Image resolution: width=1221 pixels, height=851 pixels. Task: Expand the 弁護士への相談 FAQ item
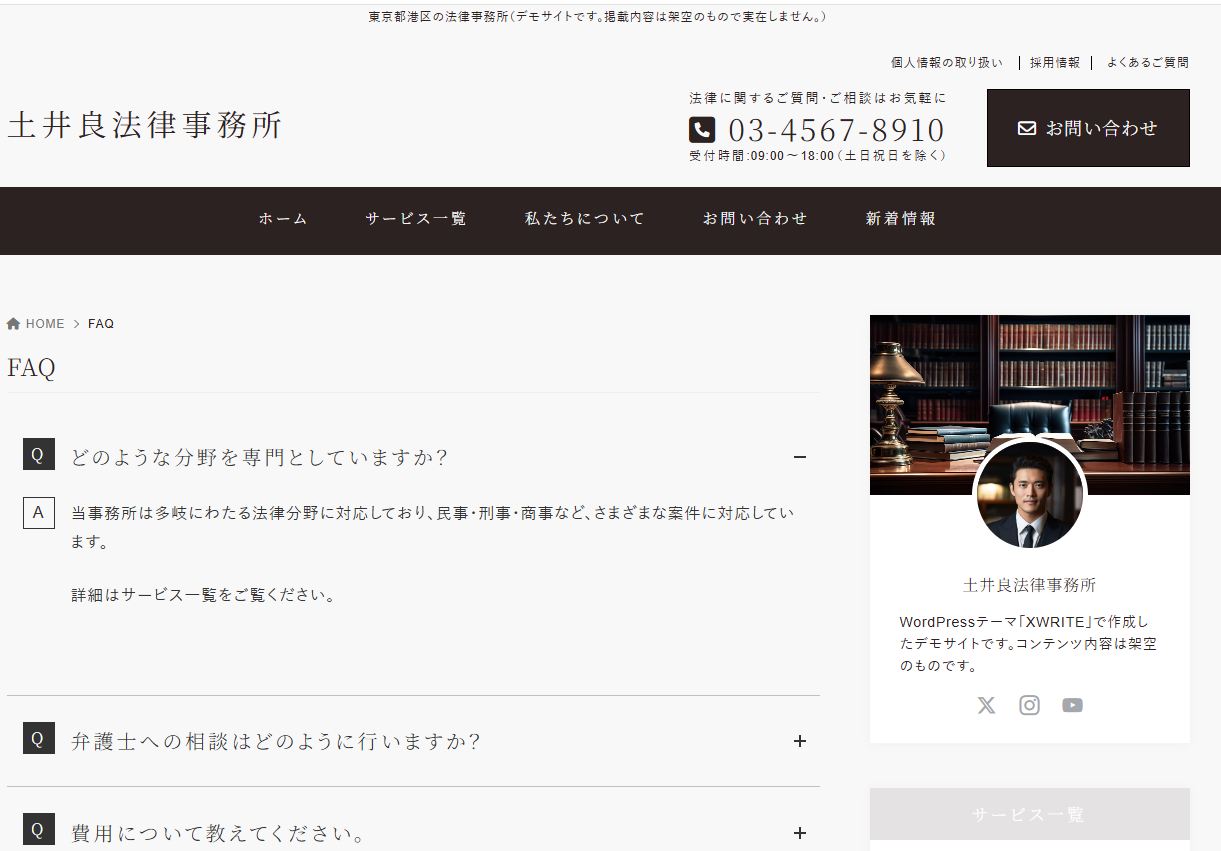(x=799, y=741)
